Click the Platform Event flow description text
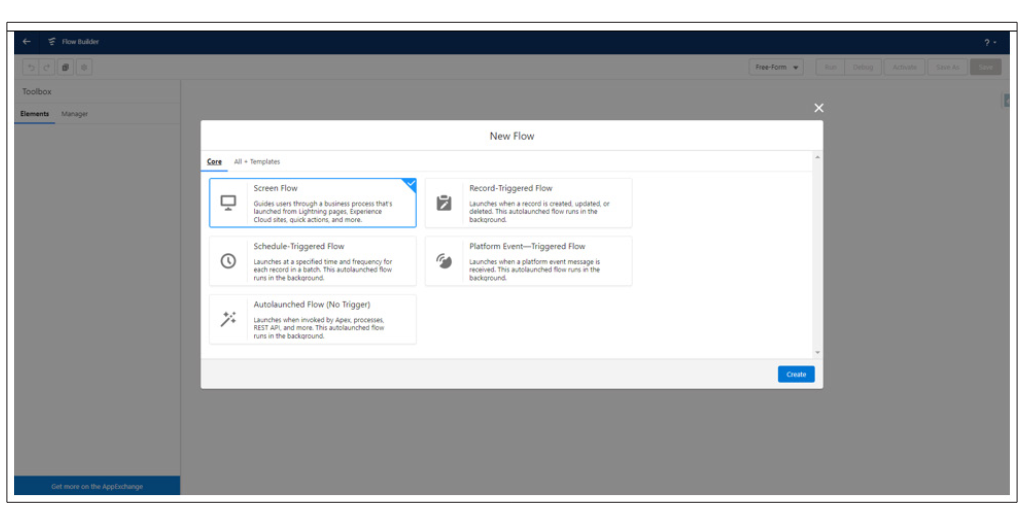This screenshot has height=512, width=1027. [x=535, y=270]
